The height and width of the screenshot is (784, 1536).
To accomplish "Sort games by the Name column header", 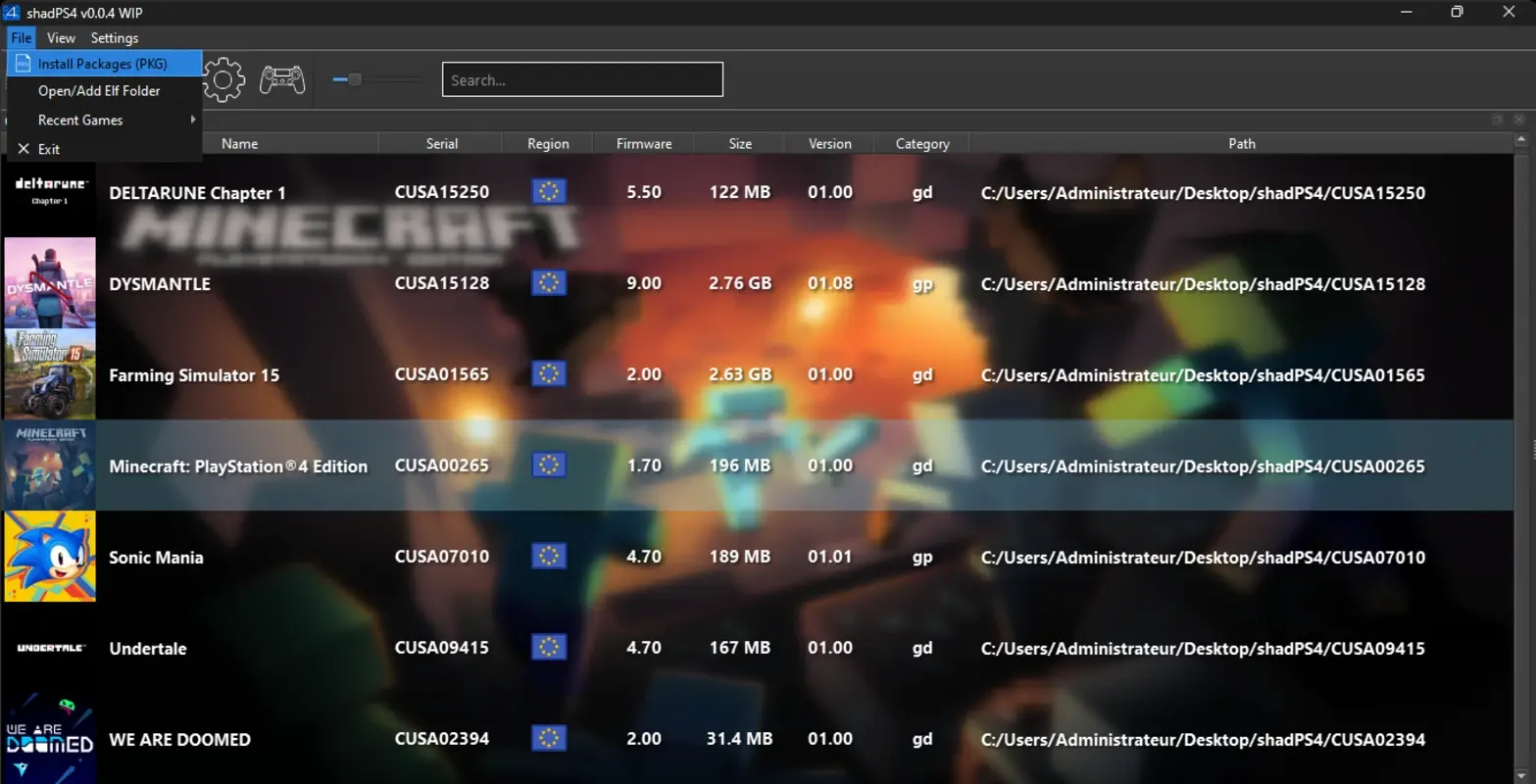I will pos(239,143).
